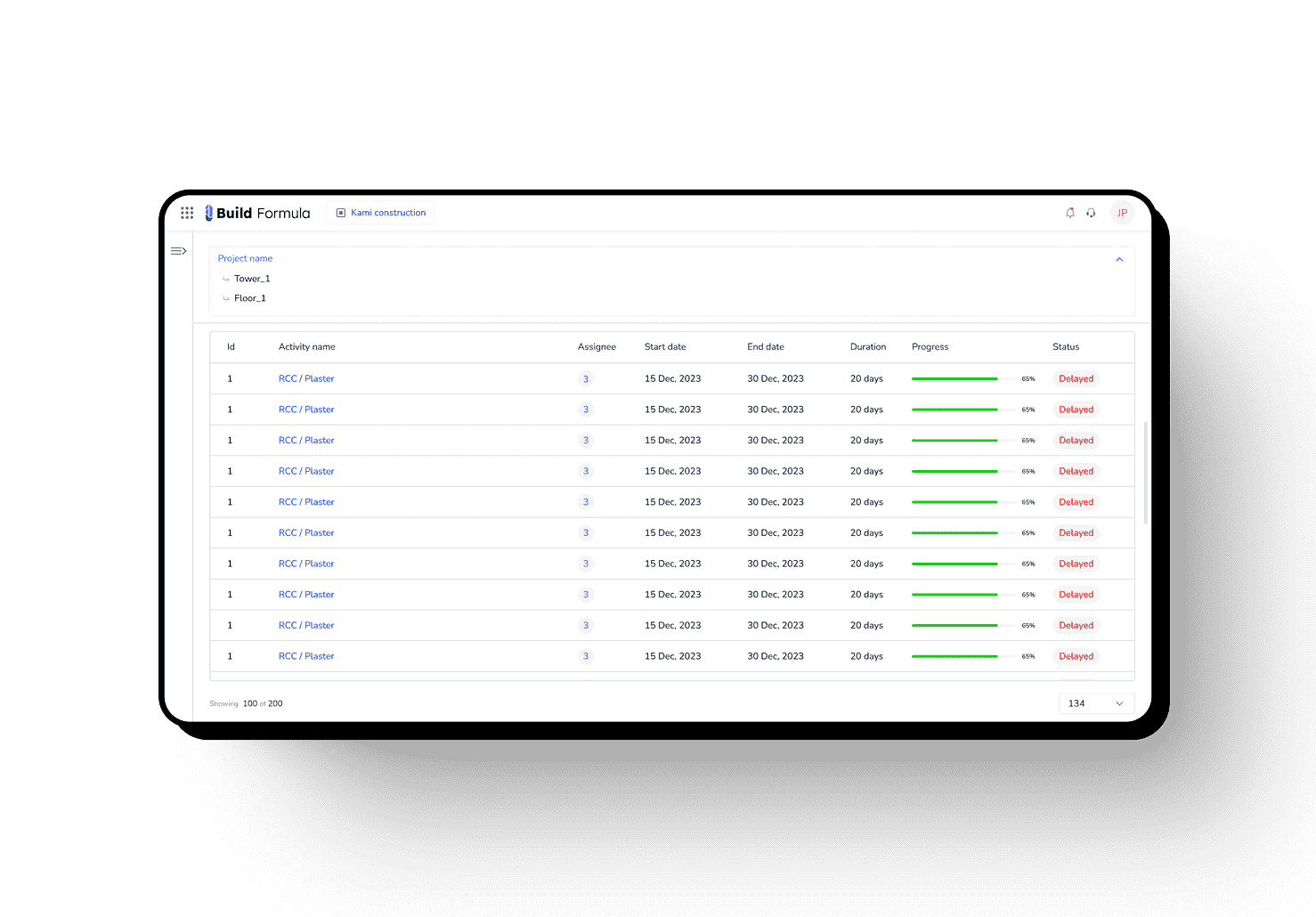The image size is (1316, 917).
Task: Expand the sidebar menu icon
Action: click(x=178, y=251)
